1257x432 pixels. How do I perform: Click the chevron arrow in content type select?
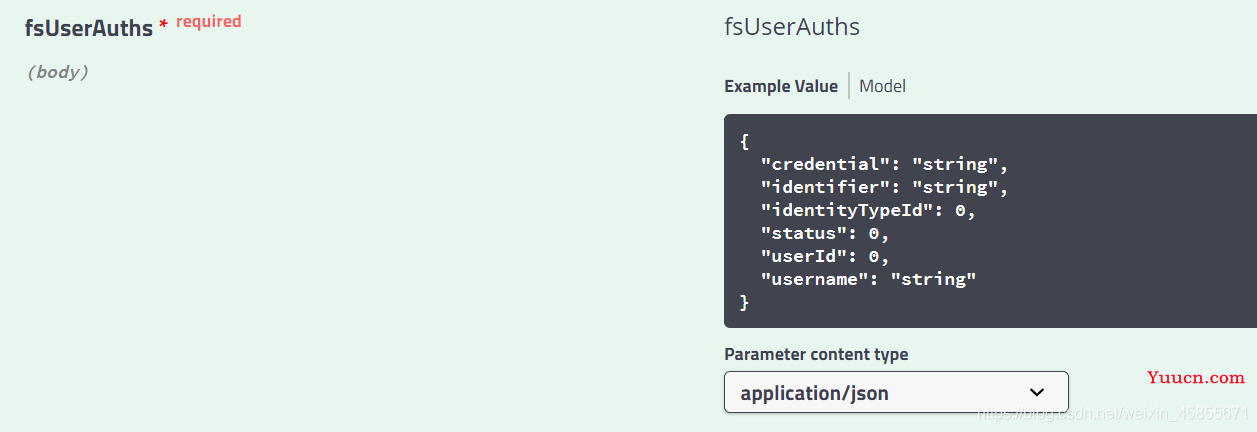point(1036,392)
